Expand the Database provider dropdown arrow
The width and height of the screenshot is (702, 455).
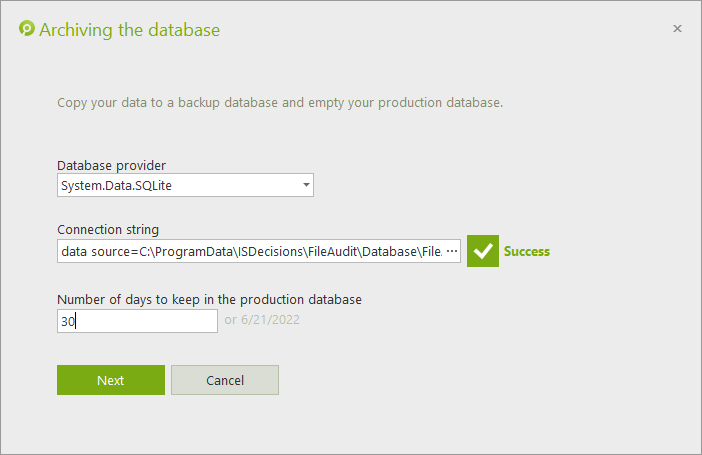[305, 185]
